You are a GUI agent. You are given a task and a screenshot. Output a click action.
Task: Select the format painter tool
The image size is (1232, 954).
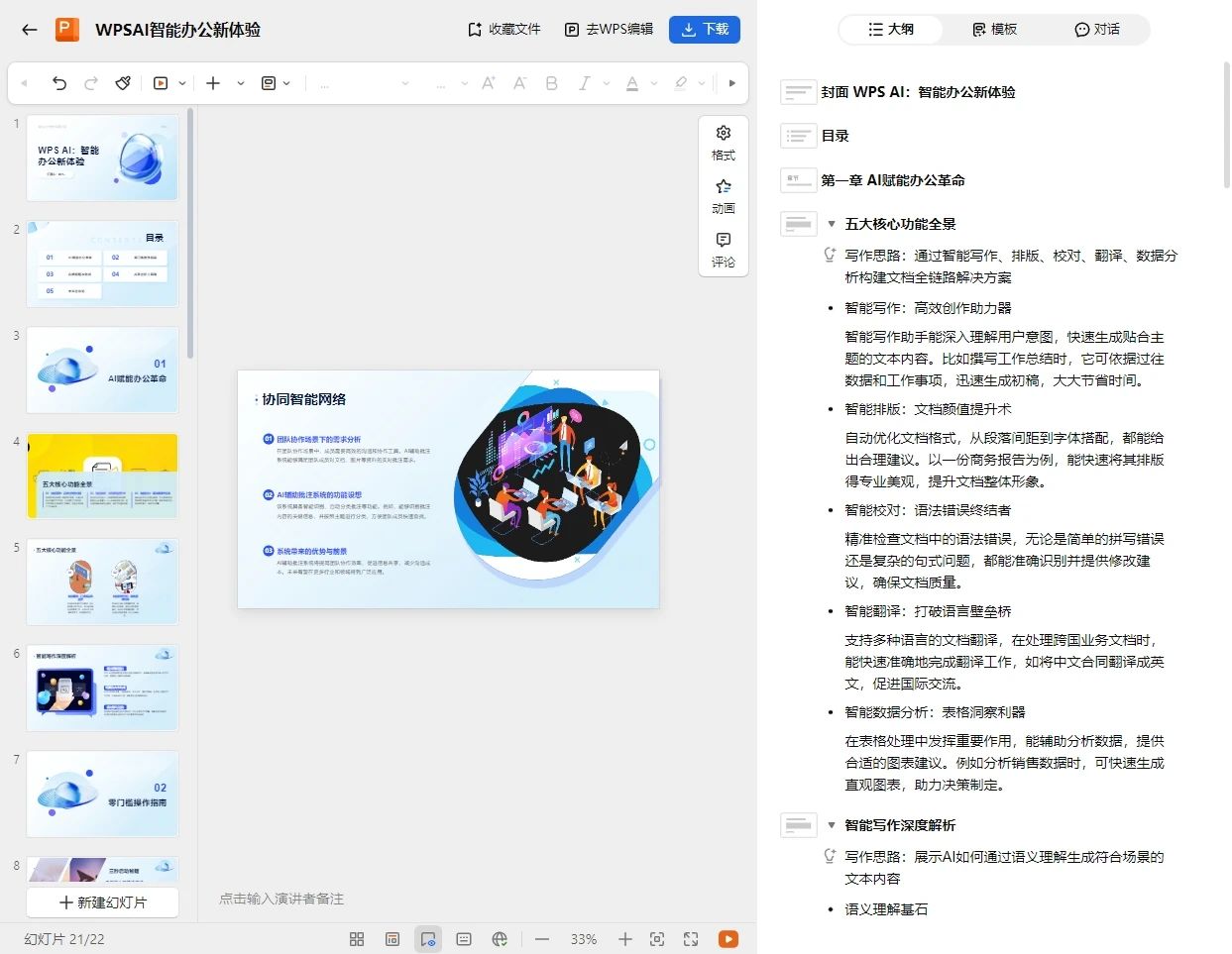123,83
